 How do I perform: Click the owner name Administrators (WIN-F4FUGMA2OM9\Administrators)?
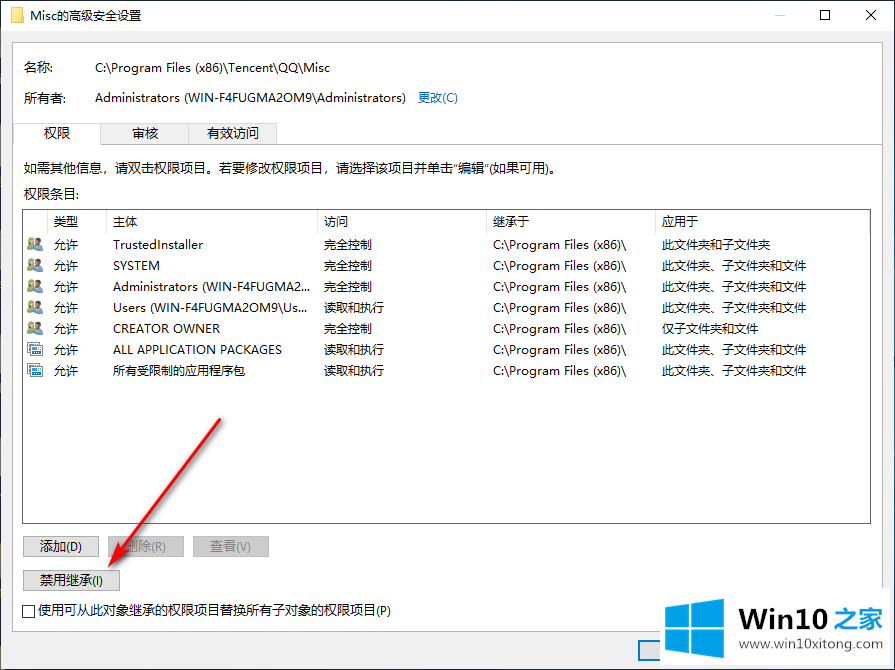click(250, 98)
